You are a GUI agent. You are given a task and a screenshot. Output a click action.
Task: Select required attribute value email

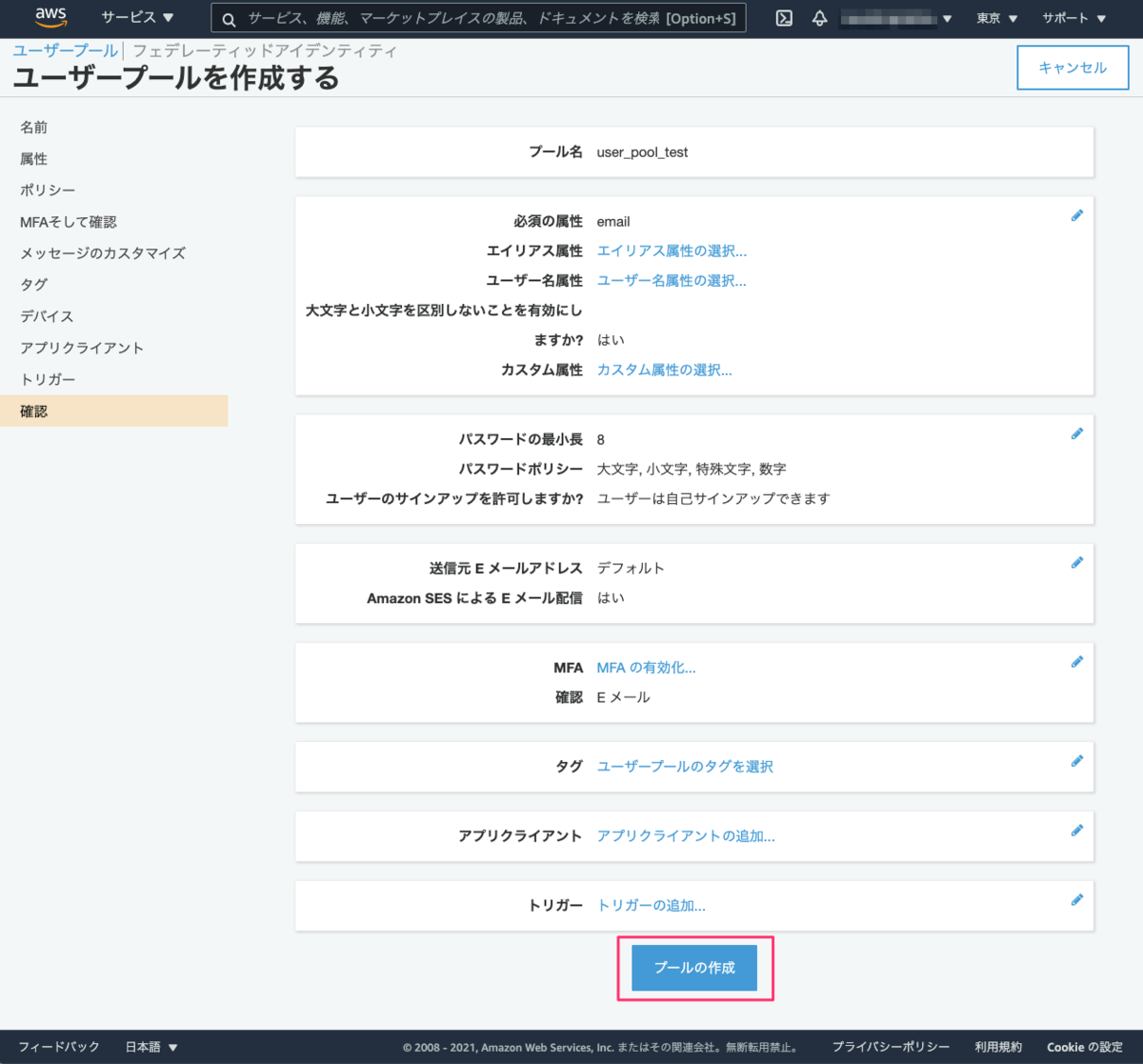click(613, 222)
